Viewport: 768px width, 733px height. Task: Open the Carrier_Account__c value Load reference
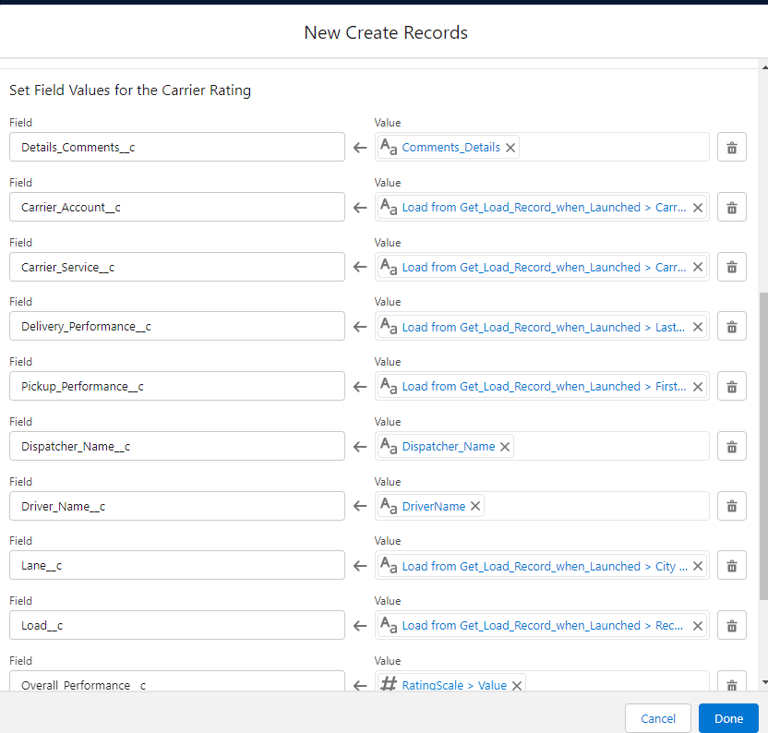click(544, 208)
